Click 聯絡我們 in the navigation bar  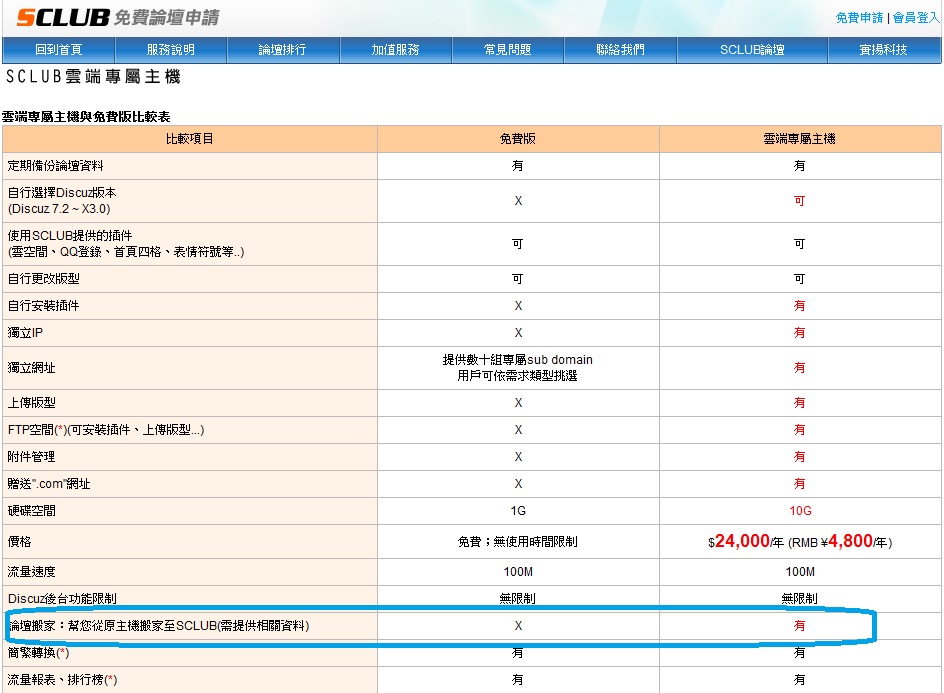click(x=620, y=50)
